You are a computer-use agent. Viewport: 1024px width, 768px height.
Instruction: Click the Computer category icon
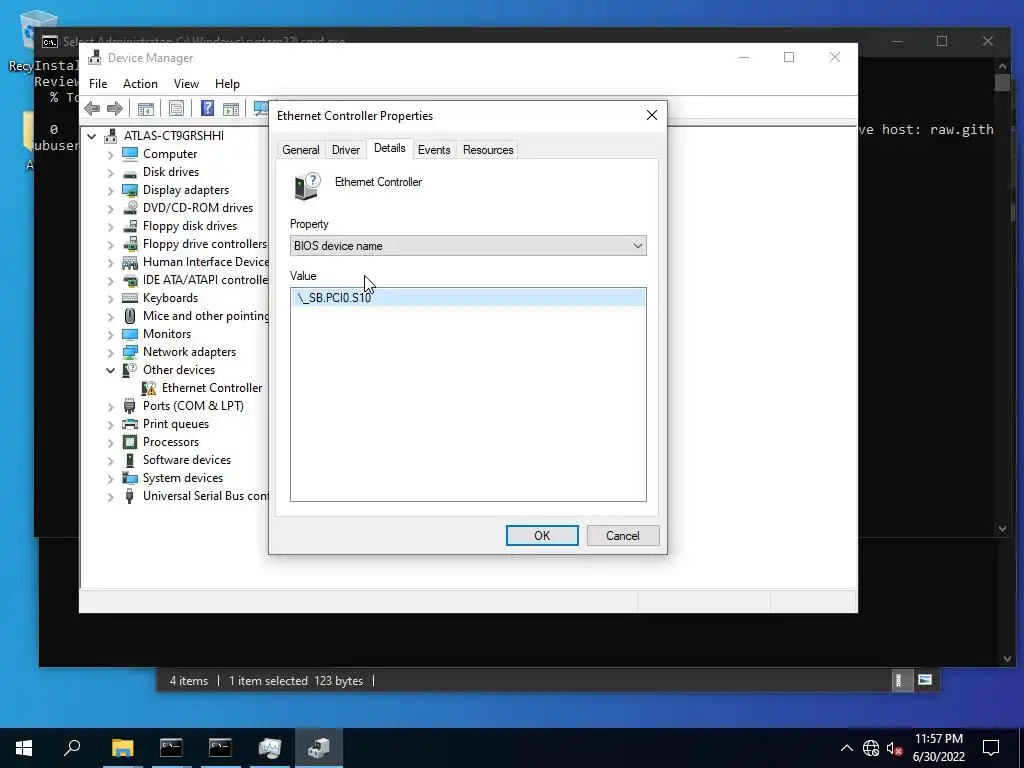[130, 154]
